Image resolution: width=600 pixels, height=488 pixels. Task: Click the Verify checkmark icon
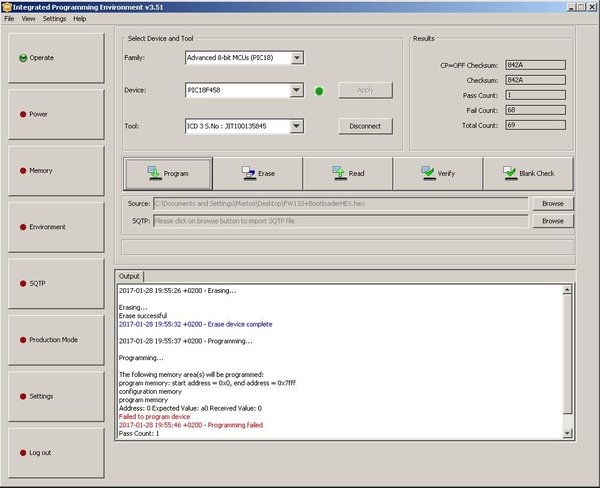[428, 173]
